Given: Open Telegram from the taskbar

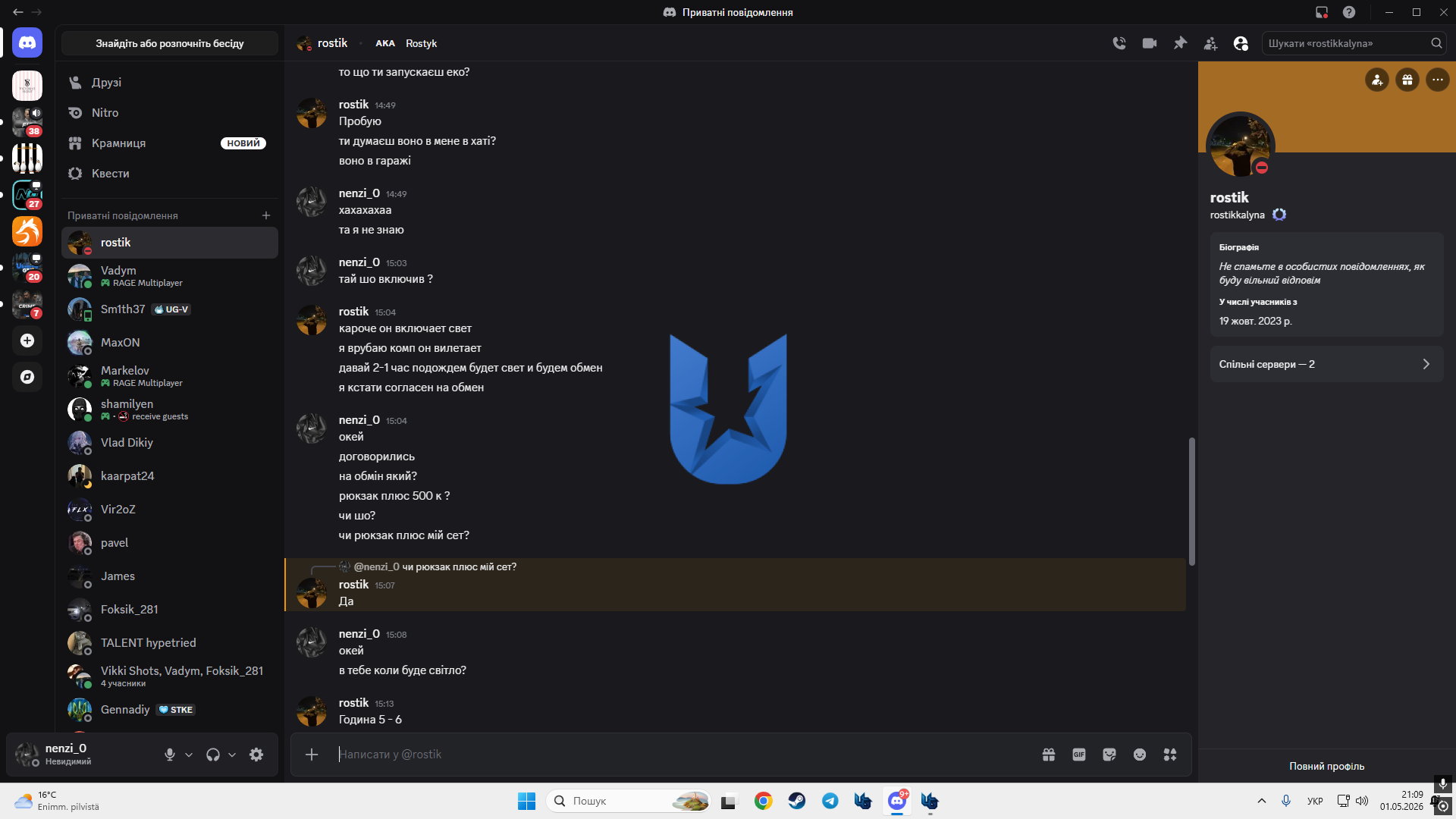Looking at the screenshot, I should tap(830, 801).
